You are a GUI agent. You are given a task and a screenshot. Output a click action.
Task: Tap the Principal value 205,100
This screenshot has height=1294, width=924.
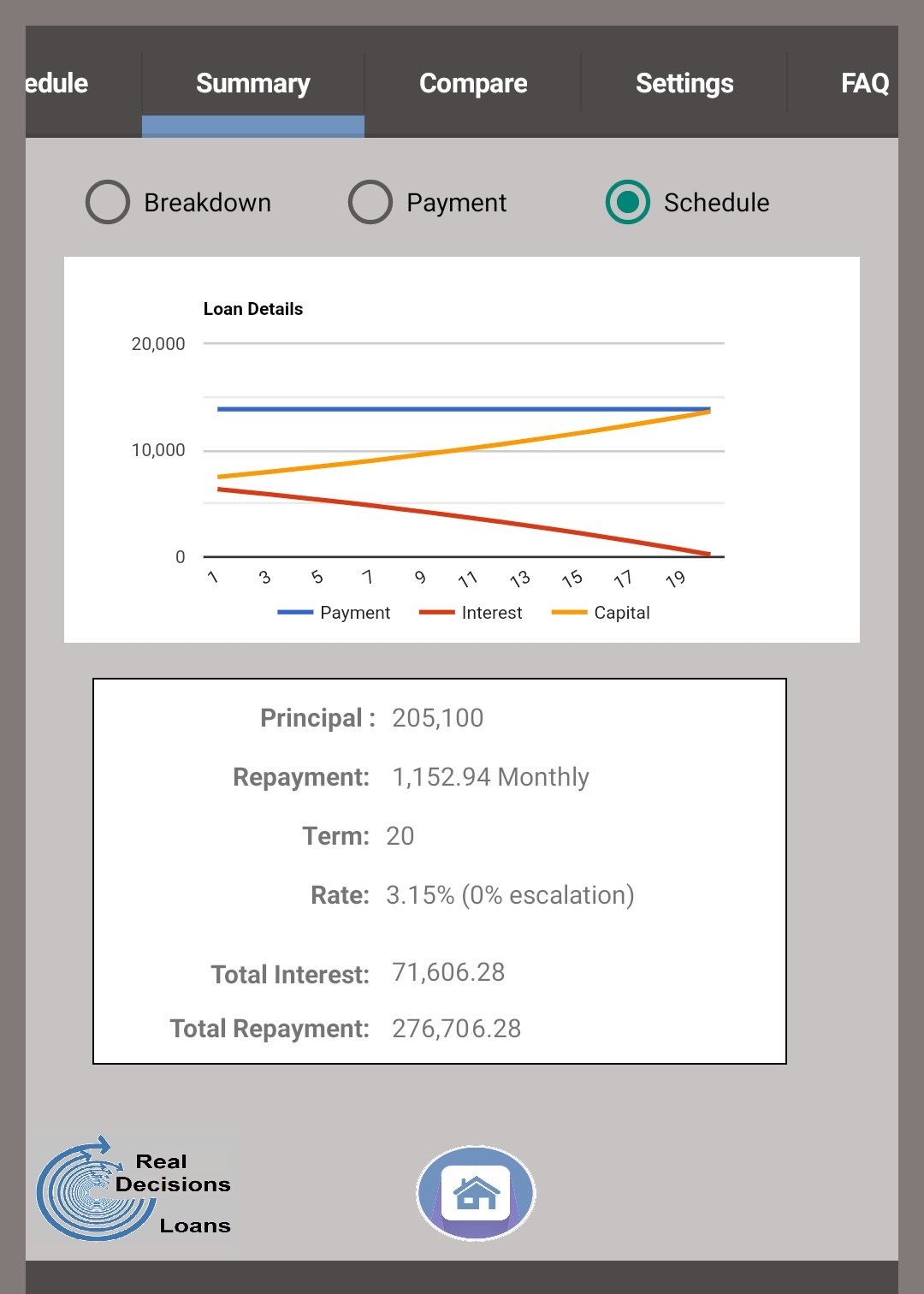[x=437, y=718]
